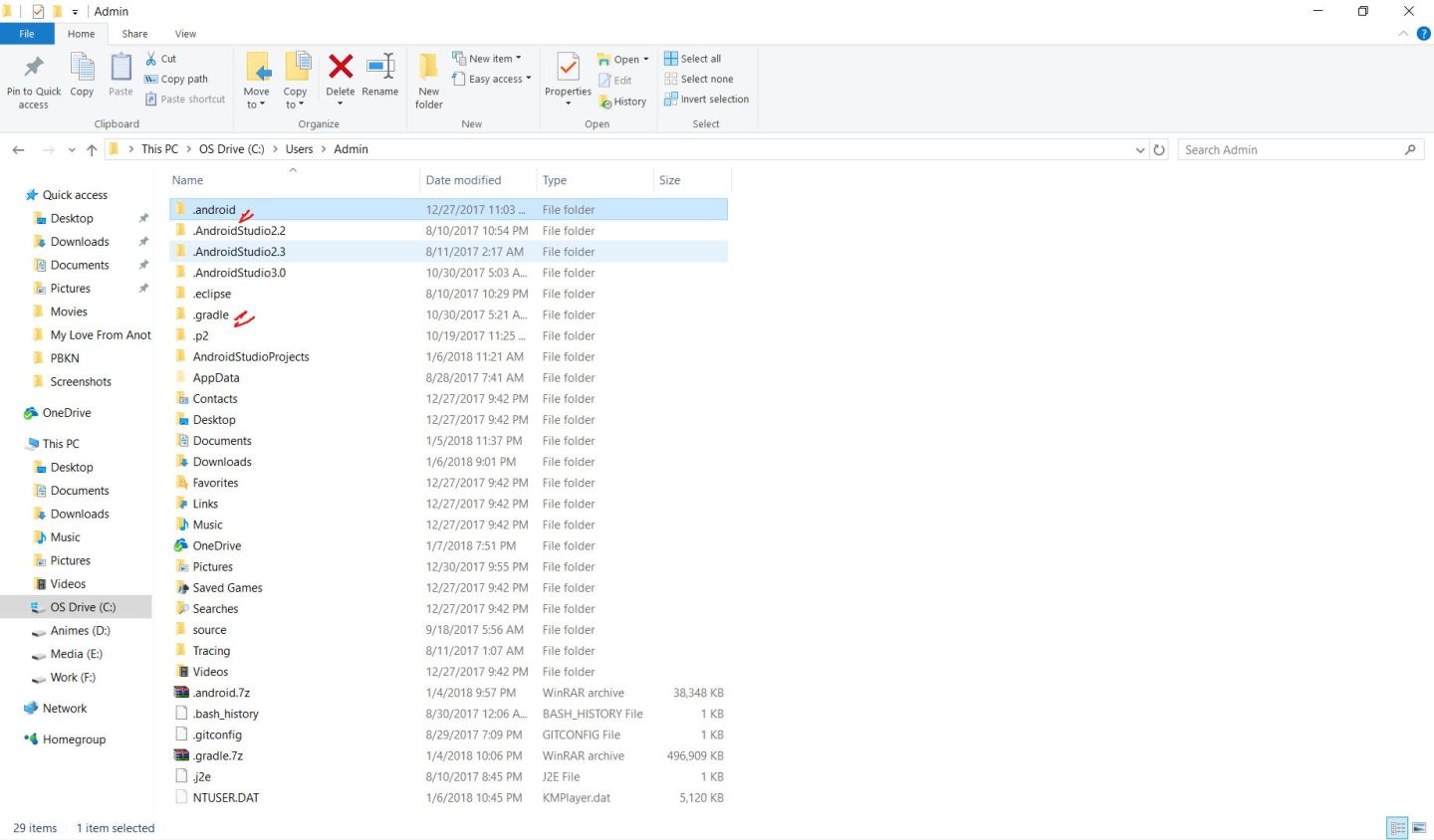
Task: Select Animes (D:) drive in sidebar
Action: point(80,631)
